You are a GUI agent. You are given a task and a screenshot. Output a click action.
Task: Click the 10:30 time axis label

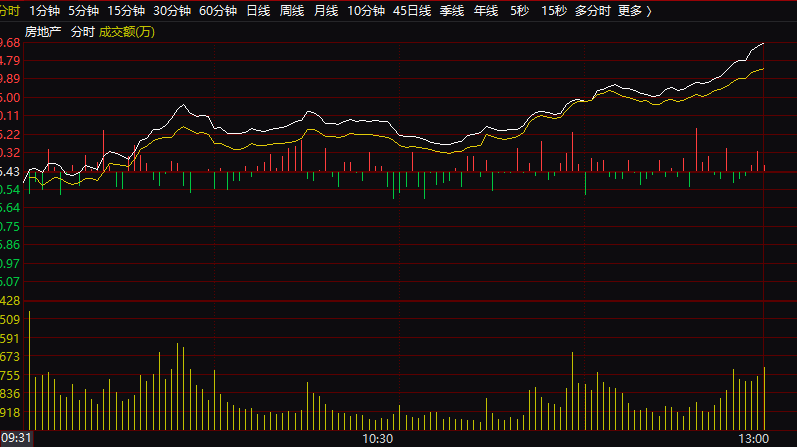tap(377, 438)
